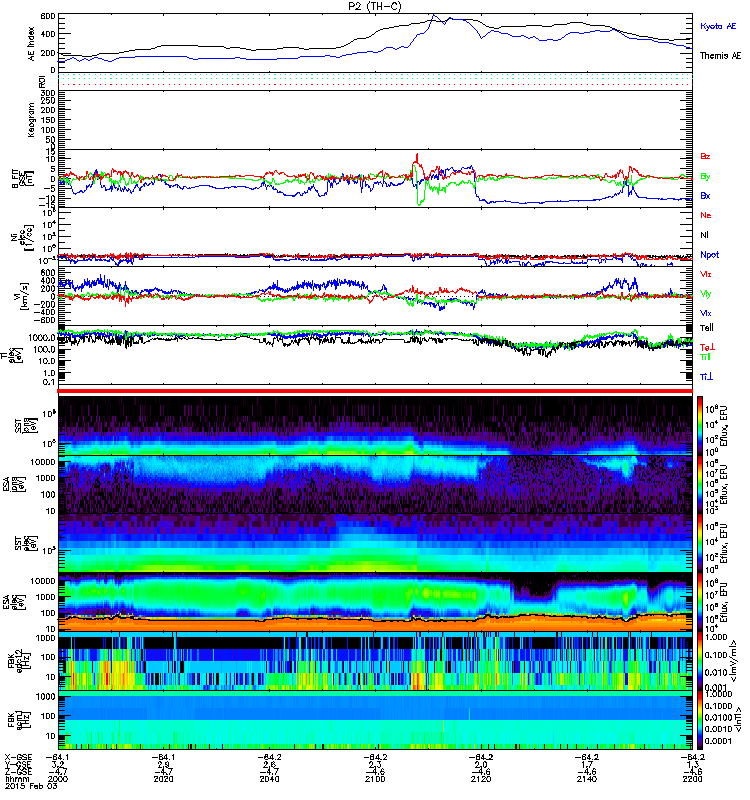The width and height of the screenshot is (750, 800).
Task: Click the blue Ti-perpendicular legend label
Action: pos(706,377)
